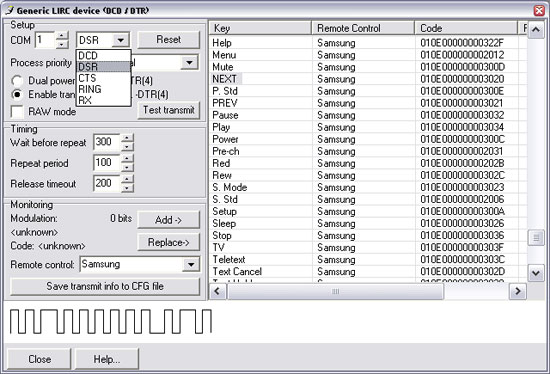Click the Repeat period value field
The height and width of the screenshot is (374, 550).
coord(107,163)
